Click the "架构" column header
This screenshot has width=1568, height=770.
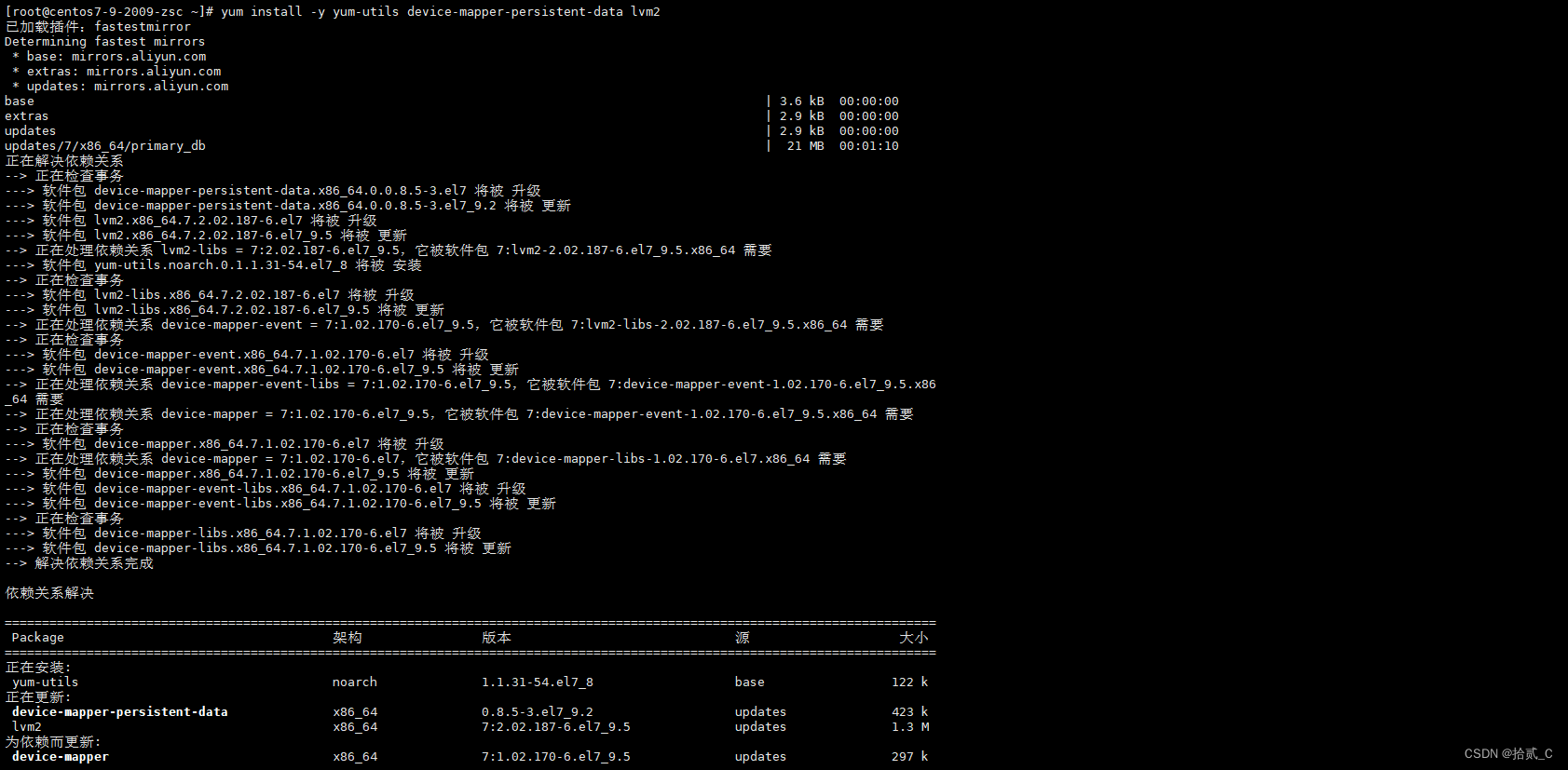(x=348, y=638)
